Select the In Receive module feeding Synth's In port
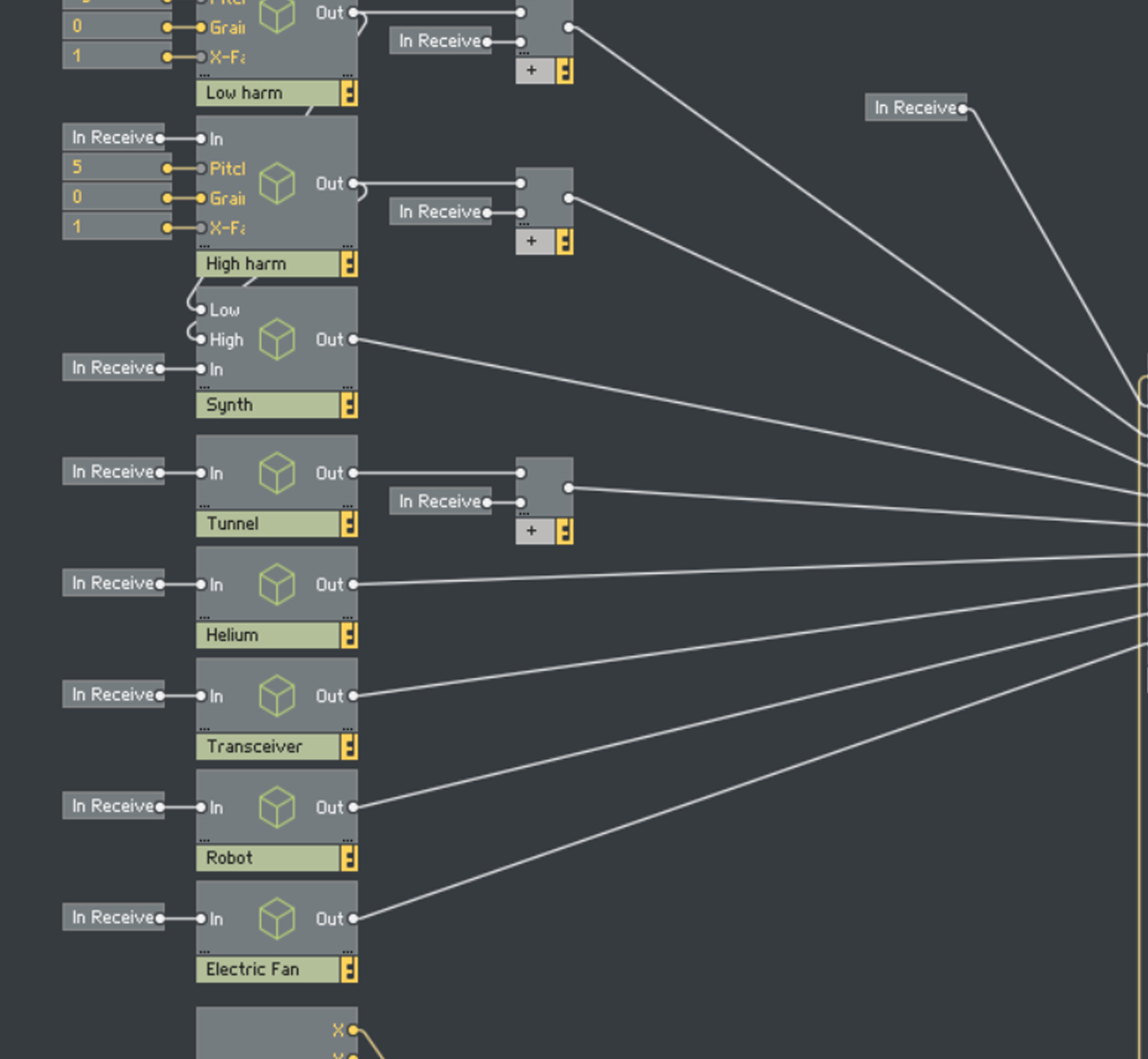 tap(113, 368)
